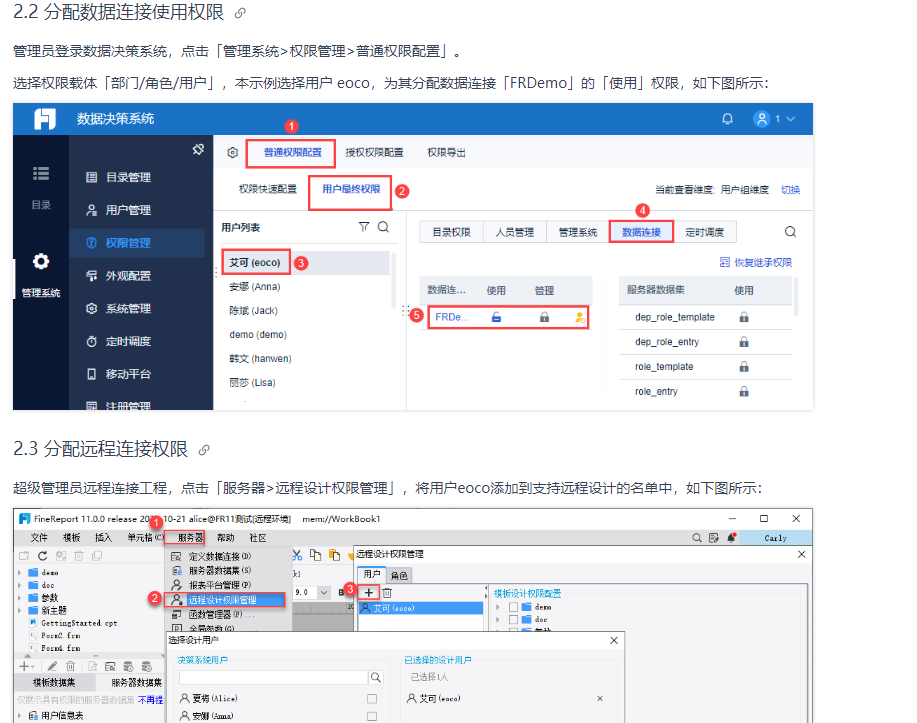The image size is (917, 723).
Task: Filter the 用户列表 with the funnel icon
Action: 364,227
